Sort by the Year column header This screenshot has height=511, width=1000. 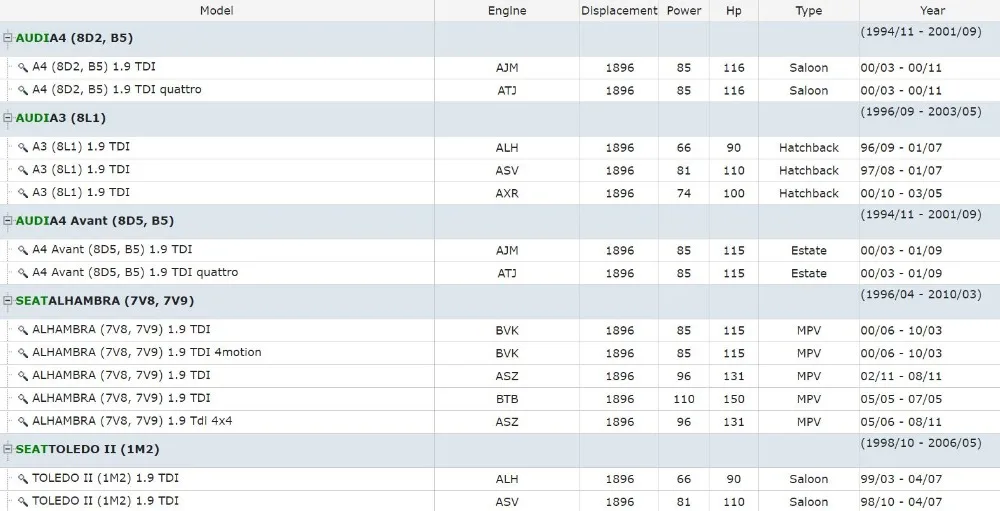click(932, 11)
